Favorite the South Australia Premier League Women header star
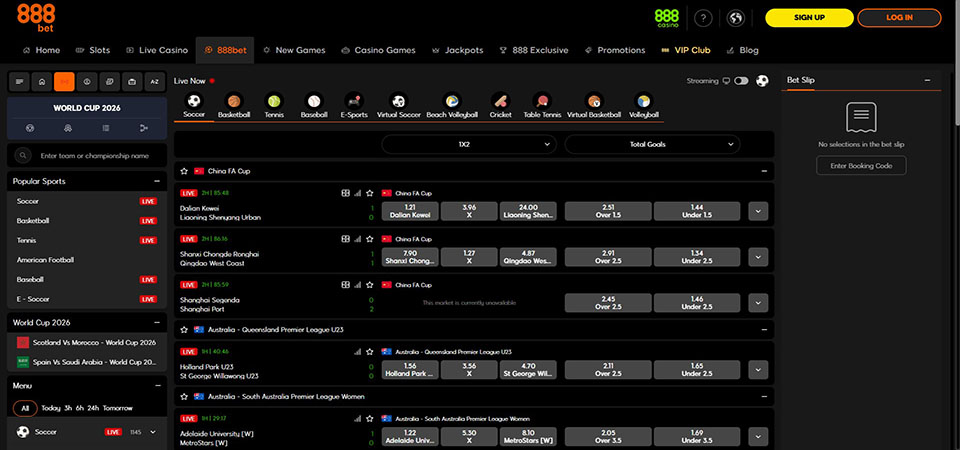960x450 pixels. (x=184, y=397)
